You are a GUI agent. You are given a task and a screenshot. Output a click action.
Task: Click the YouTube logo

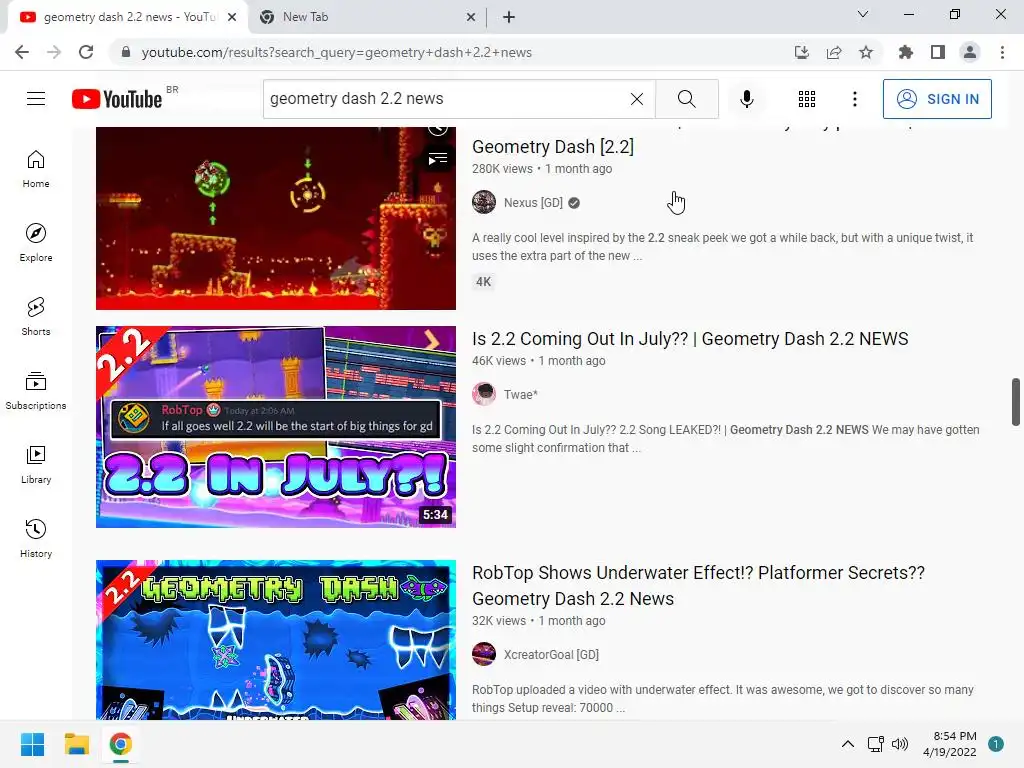117,99
